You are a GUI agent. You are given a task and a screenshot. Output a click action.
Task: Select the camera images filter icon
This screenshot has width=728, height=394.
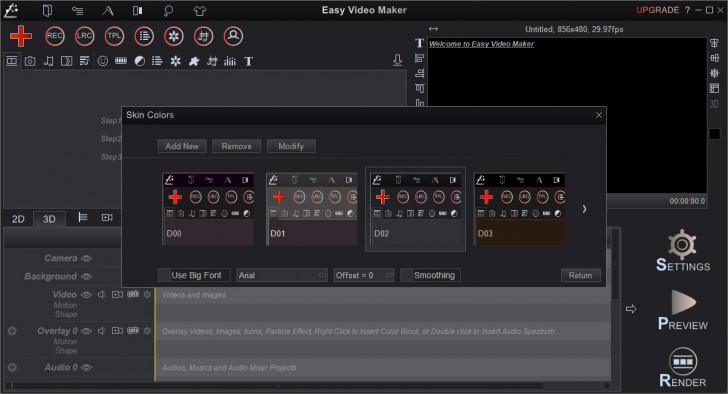point(30,61)
